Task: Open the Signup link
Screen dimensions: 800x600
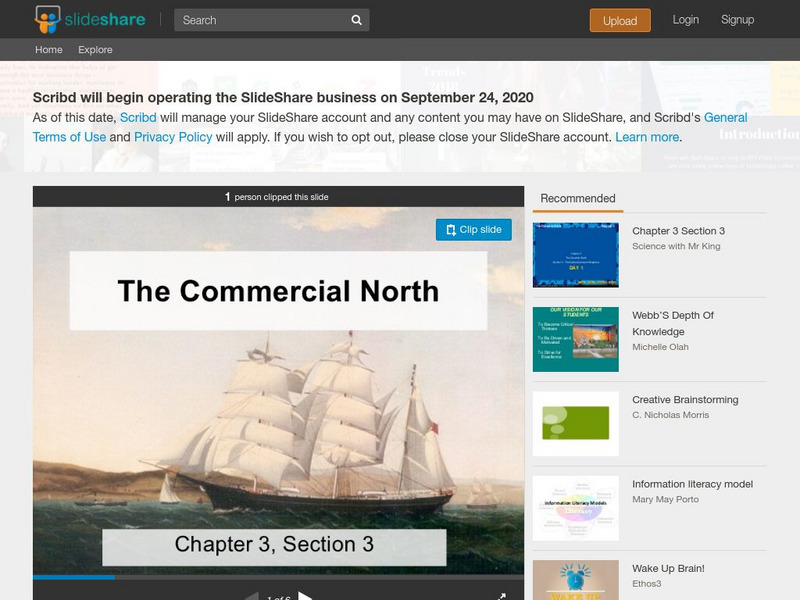Action: click(x=737, y=20)
